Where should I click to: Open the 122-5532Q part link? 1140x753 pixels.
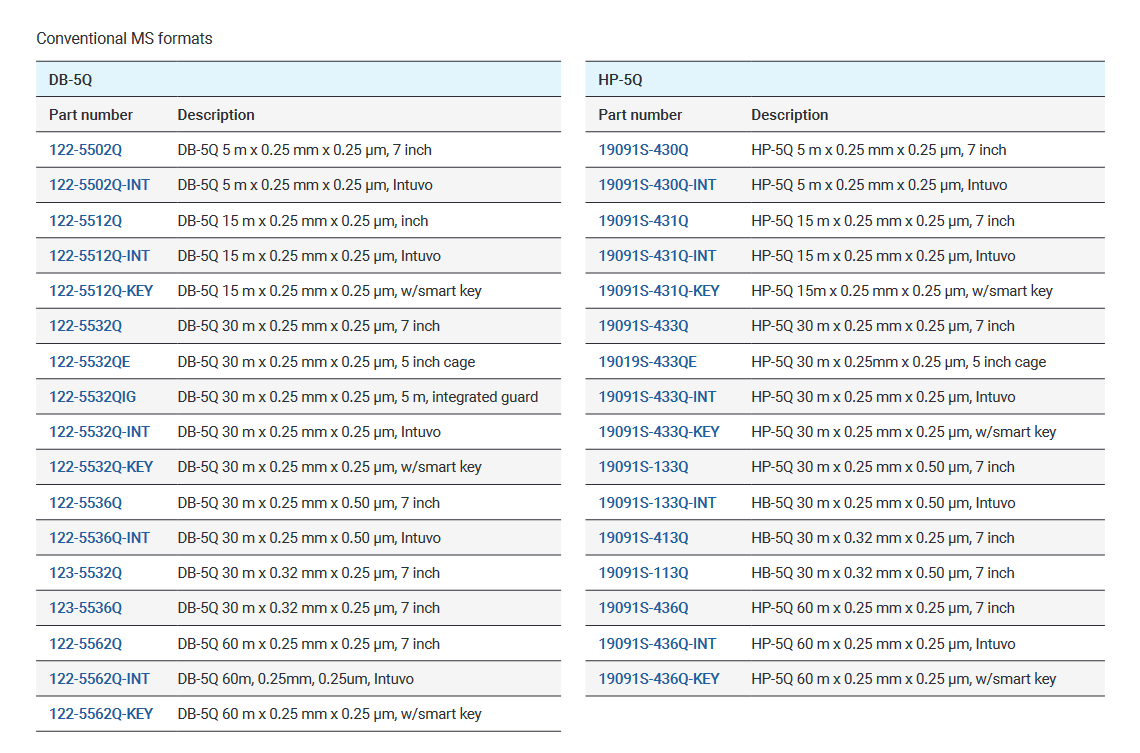pos(85,326)
